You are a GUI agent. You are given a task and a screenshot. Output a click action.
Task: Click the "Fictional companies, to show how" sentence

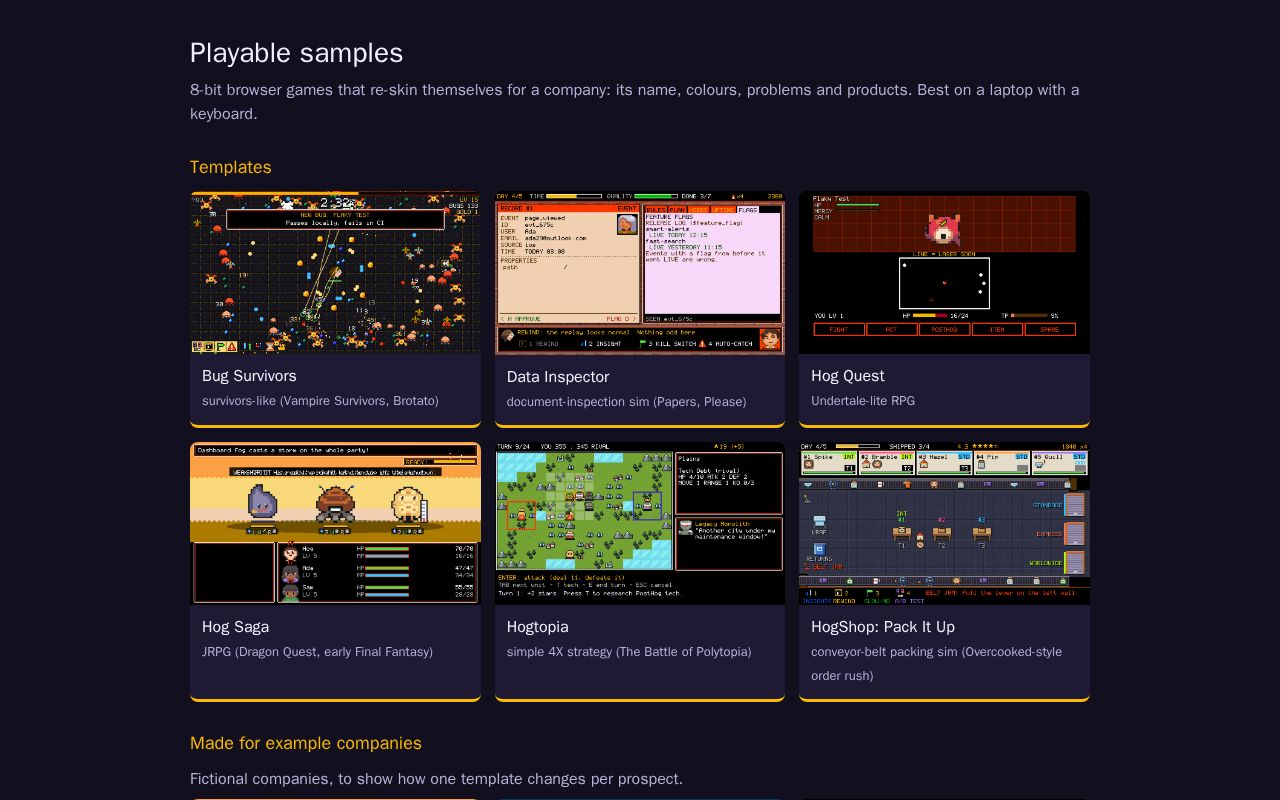point(436,779)
